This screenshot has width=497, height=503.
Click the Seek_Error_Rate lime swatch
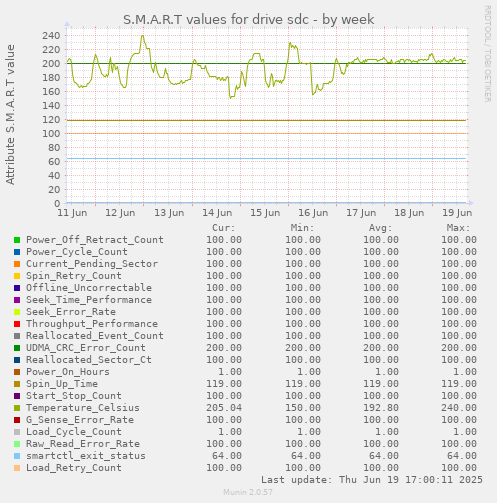17,312
